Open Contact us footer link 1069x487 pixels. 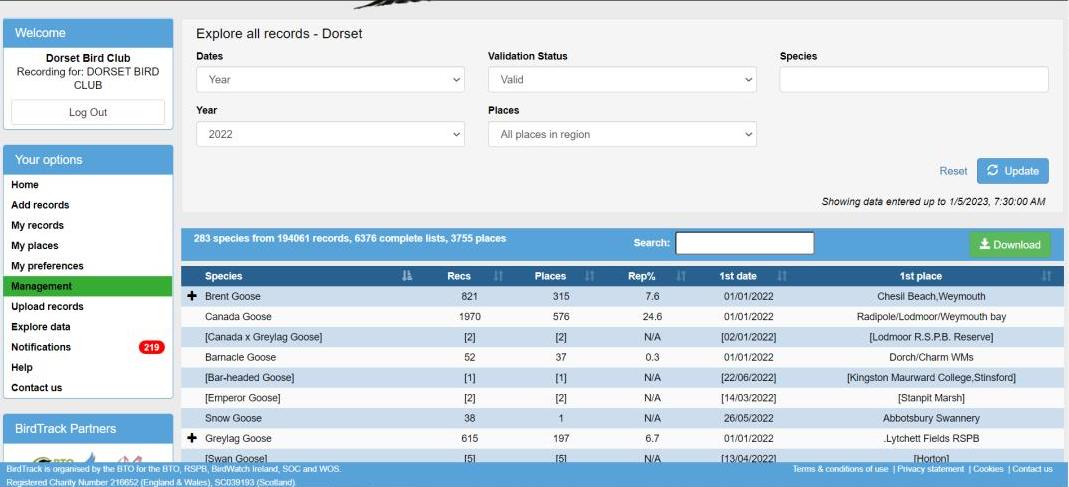[1032, 469]
